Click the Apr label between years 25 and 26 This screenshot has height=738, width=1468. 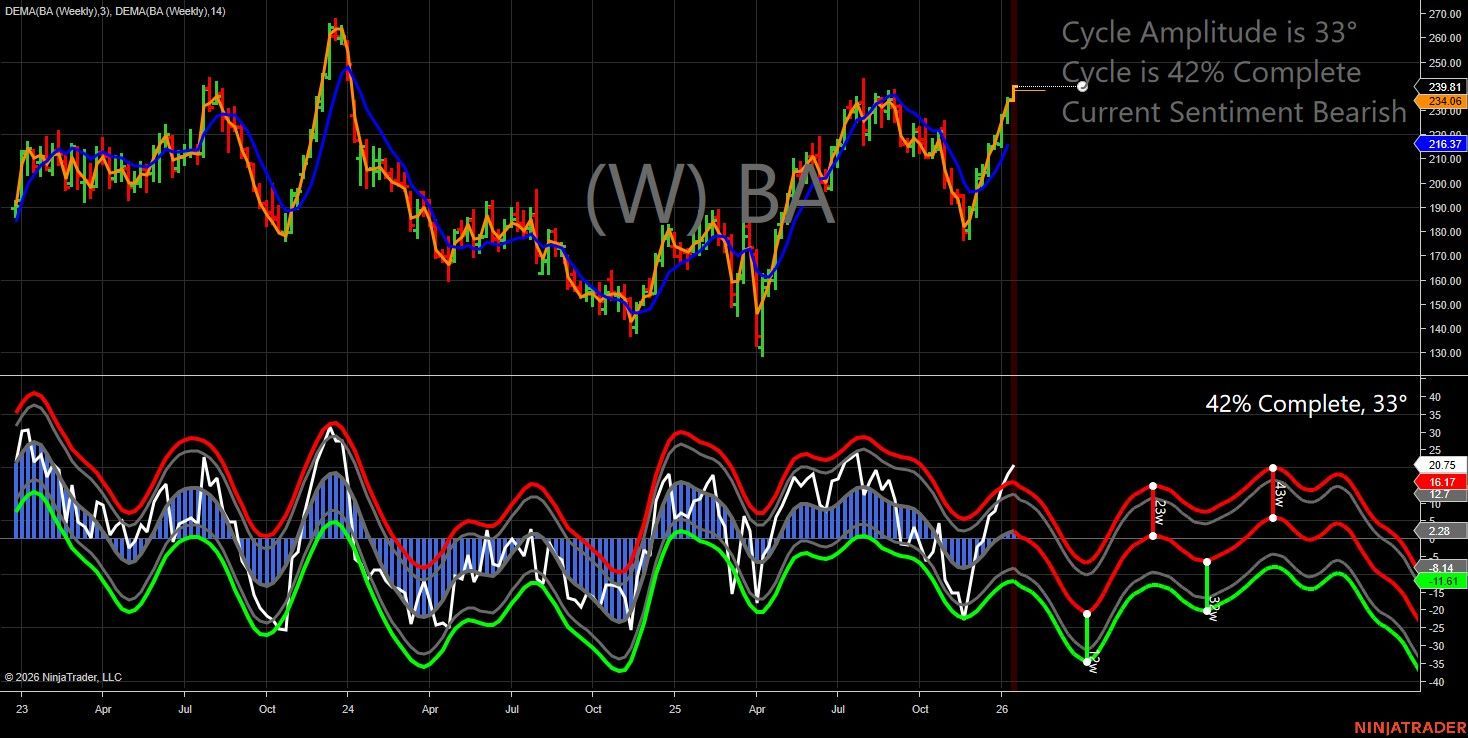point(756,709)
